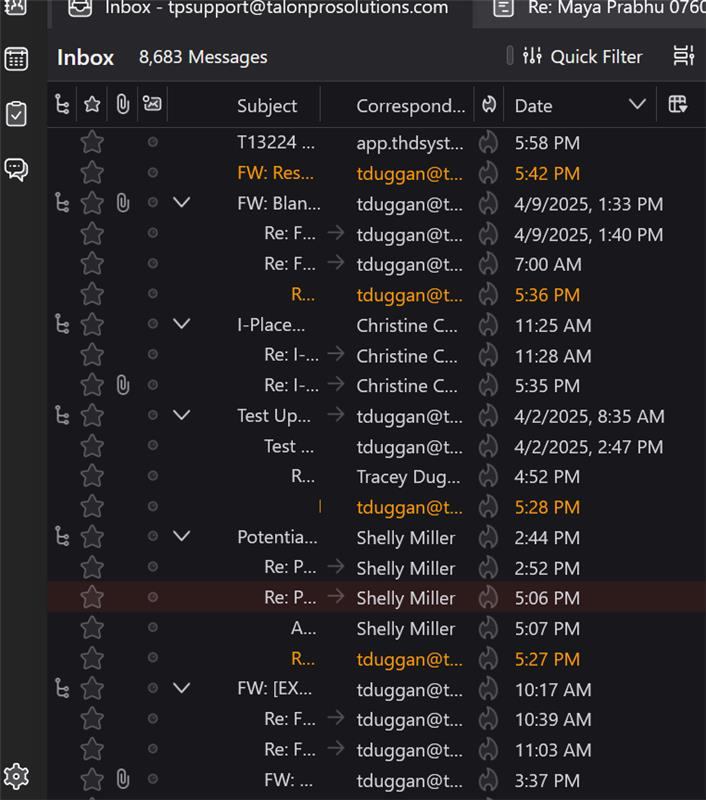
Task: Open the Chat view in the sidebar
Action: (17, 169)
